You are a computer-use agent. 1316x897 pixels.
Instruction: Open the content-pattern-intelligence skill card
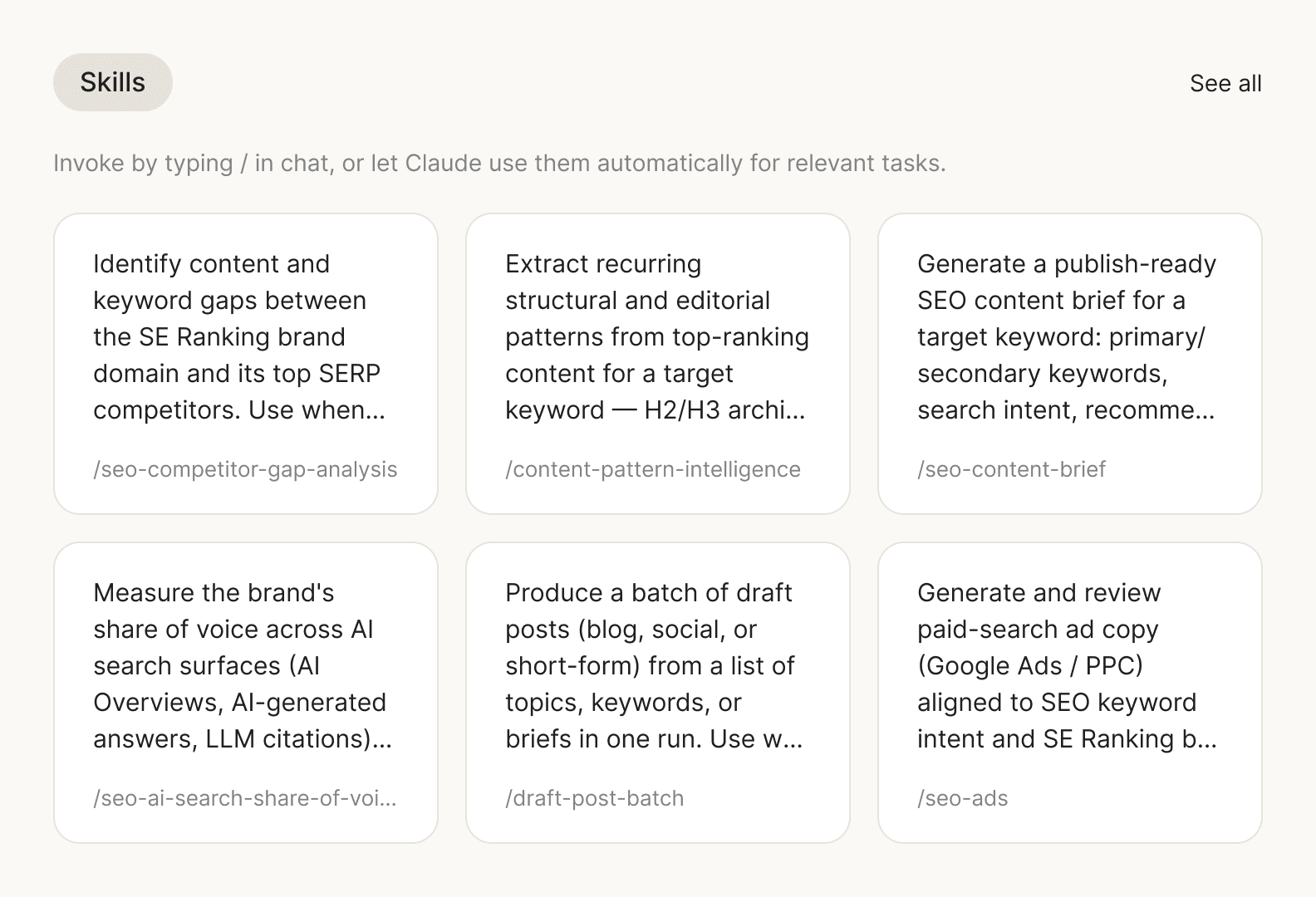coord(658,364)
